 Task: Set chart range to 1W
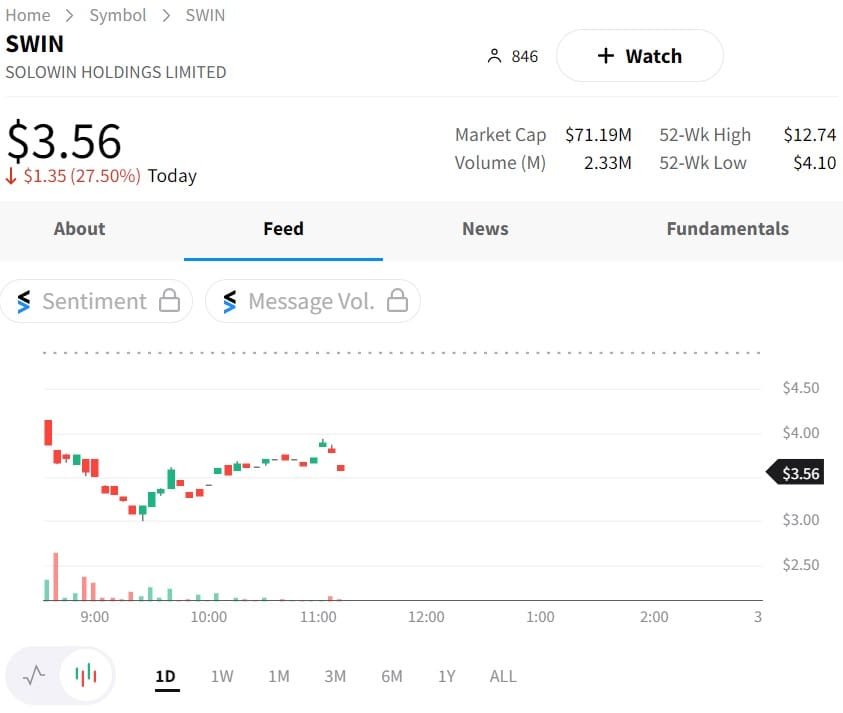pyautogui.click(x=222, y=676)
